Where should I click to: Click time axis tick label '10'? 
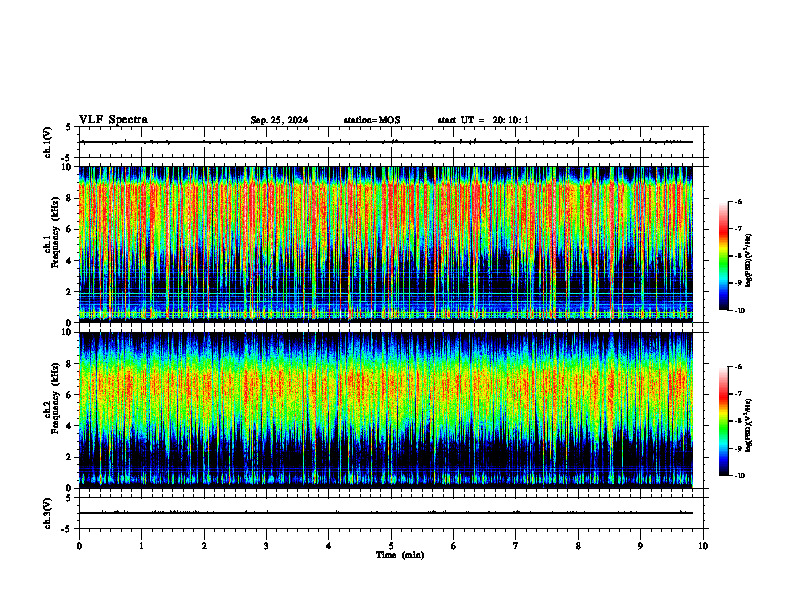click(703, 546)
